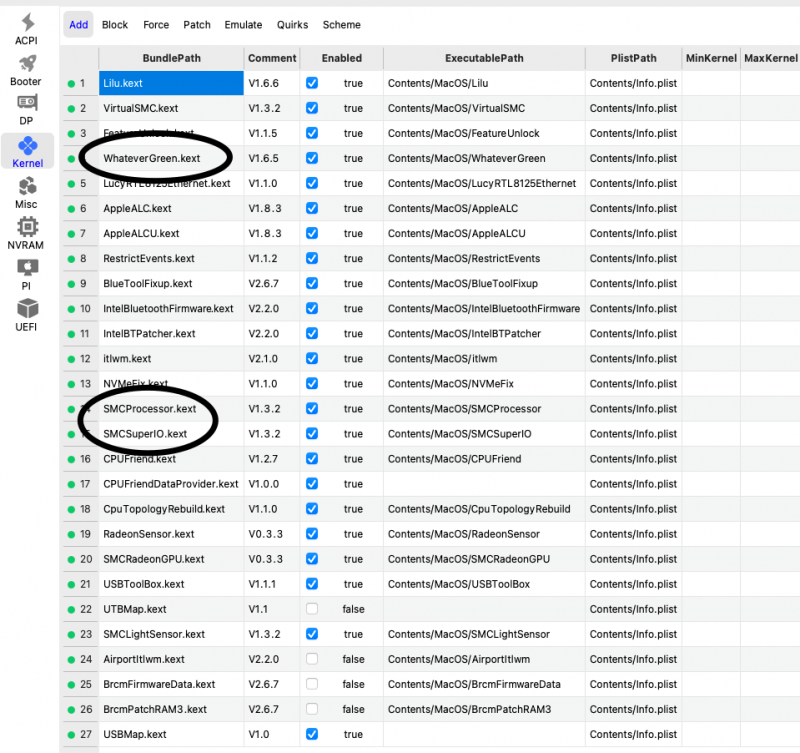Enable the BrcmPatchRAM3.kext checkbox
This screenshot has width=800, height=753.
tap(312, 709)
